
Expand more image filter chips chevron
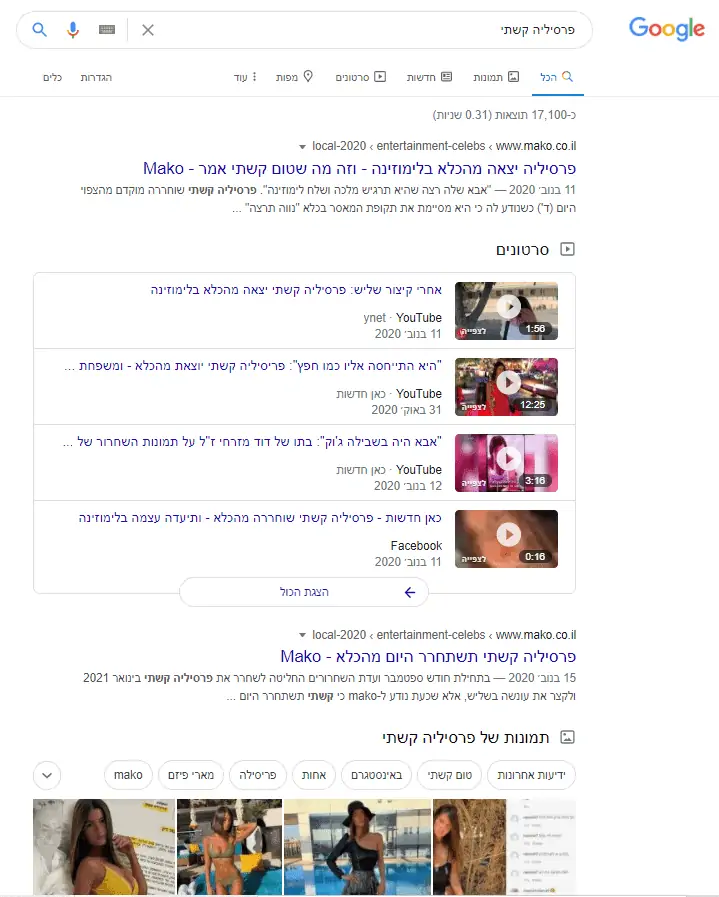47,776
